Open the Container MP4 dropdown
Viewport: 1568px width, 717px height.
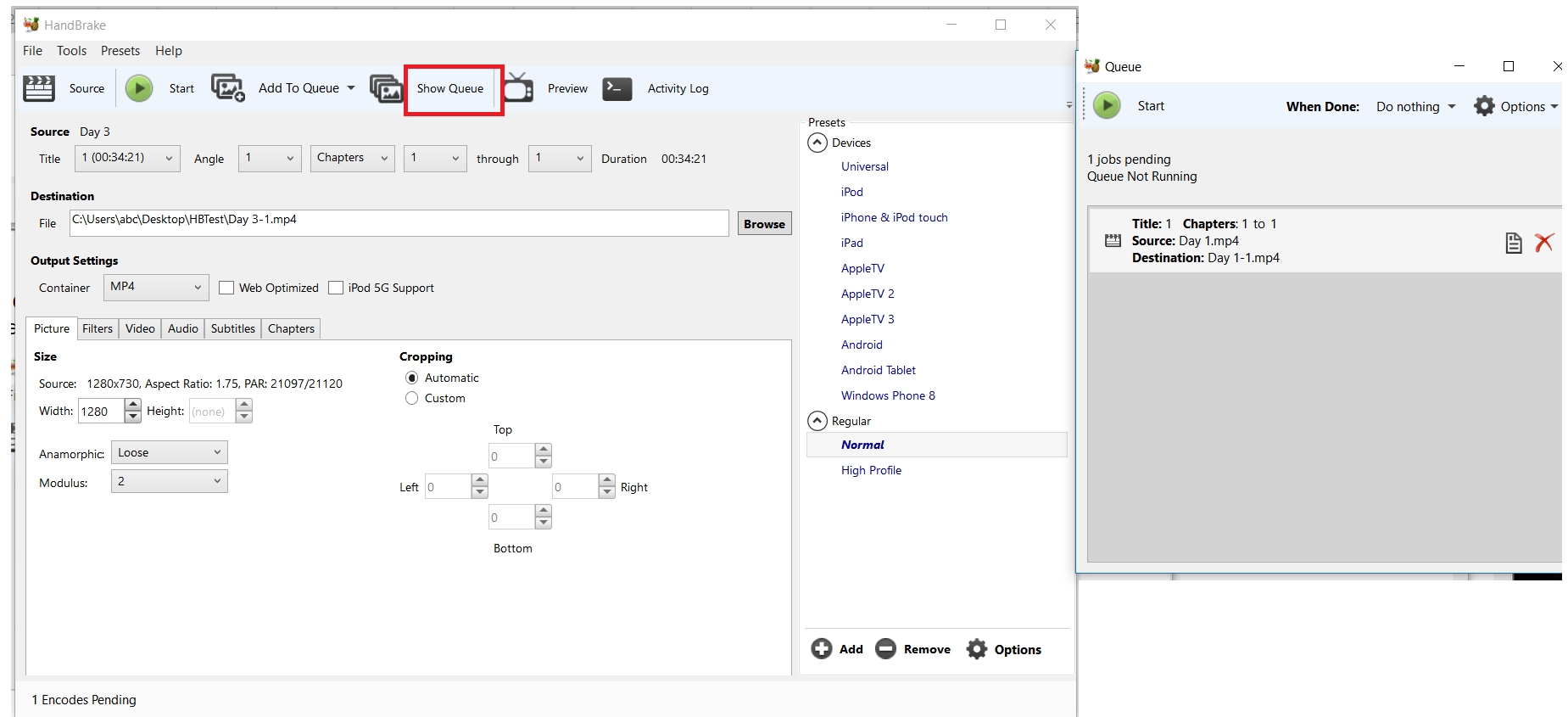156,287
